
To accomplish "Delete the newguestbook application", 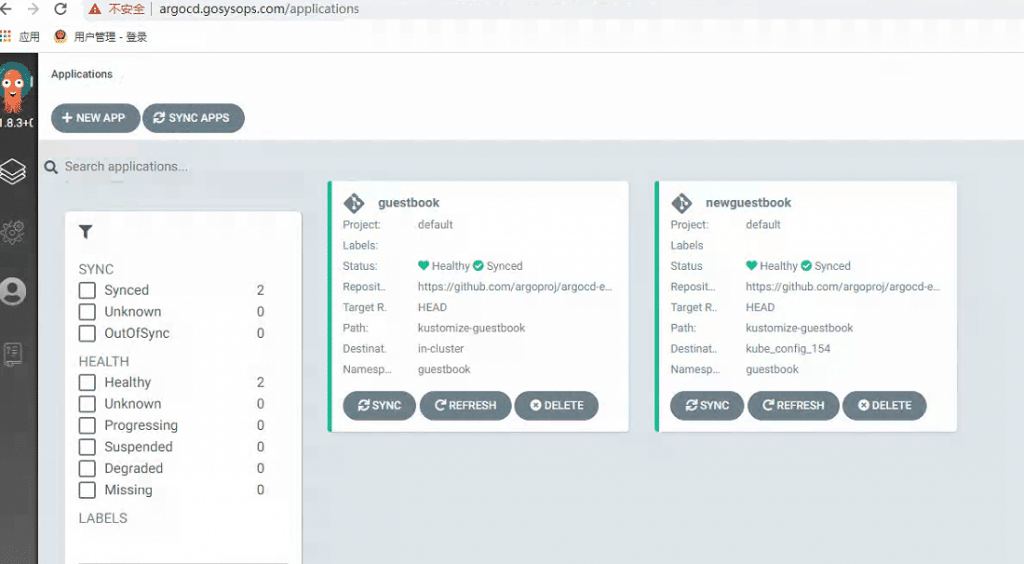I will pos(884,405).
